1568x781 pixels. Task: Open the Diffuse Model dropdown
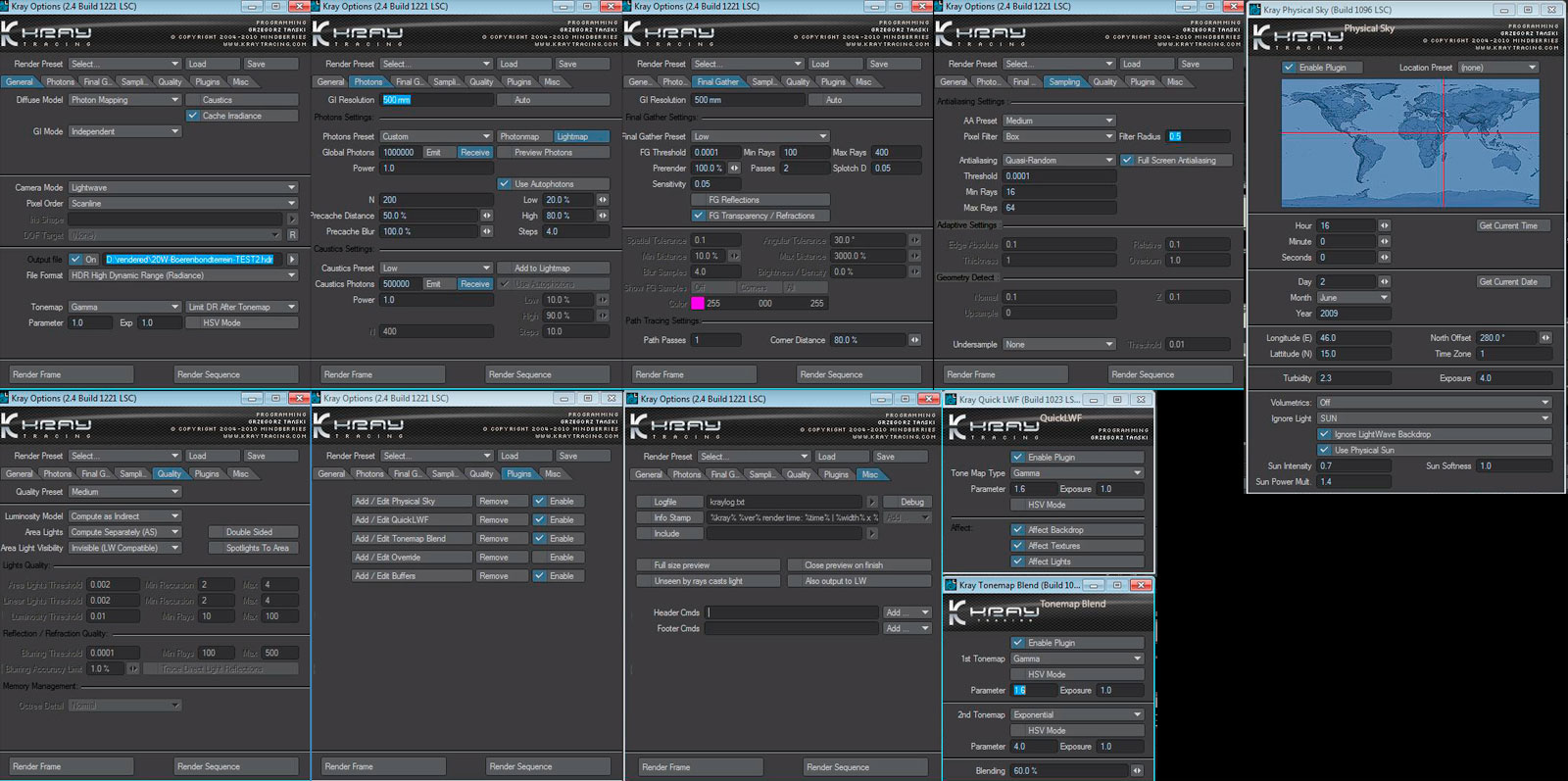pos(124,100)
